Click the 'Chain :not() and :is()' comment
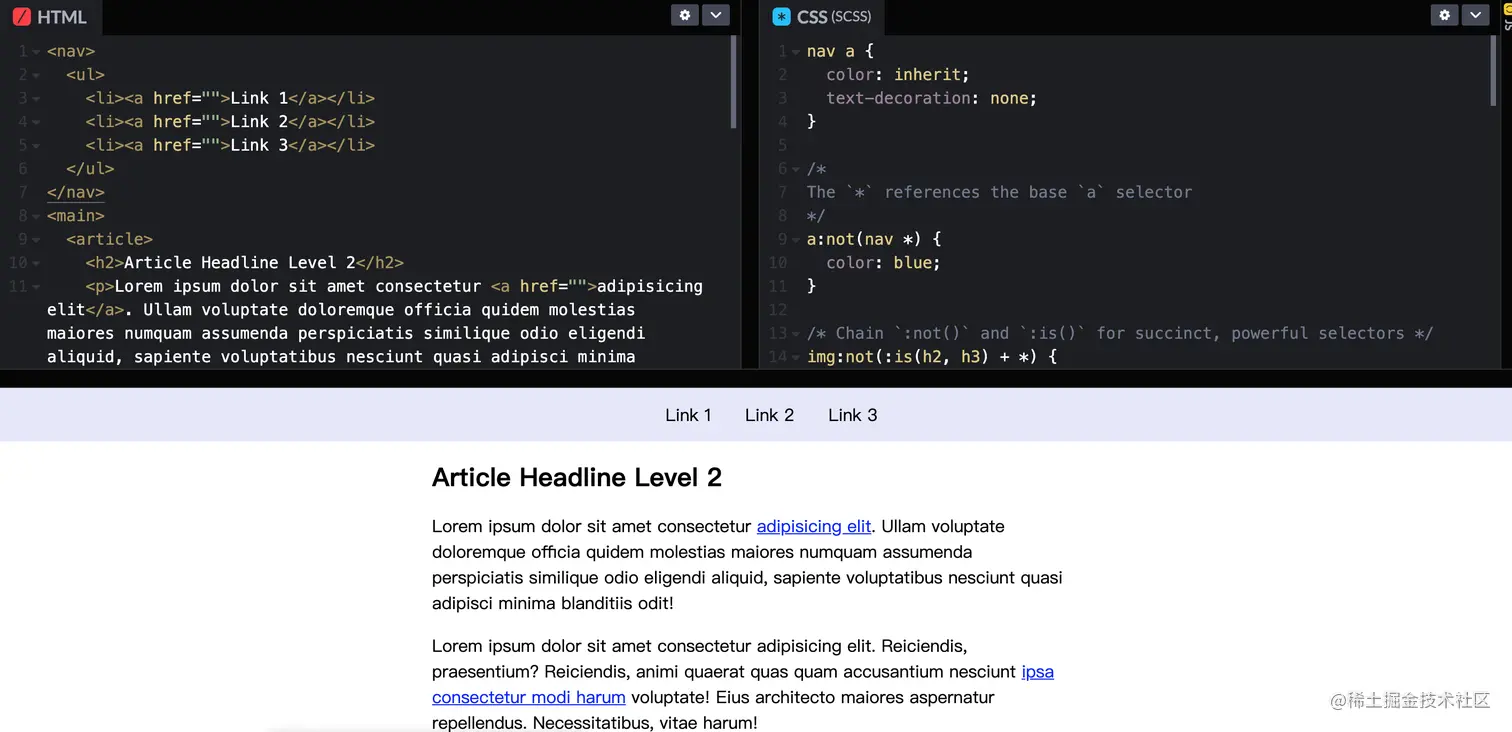1512x732 pixels. (1120, 333)
